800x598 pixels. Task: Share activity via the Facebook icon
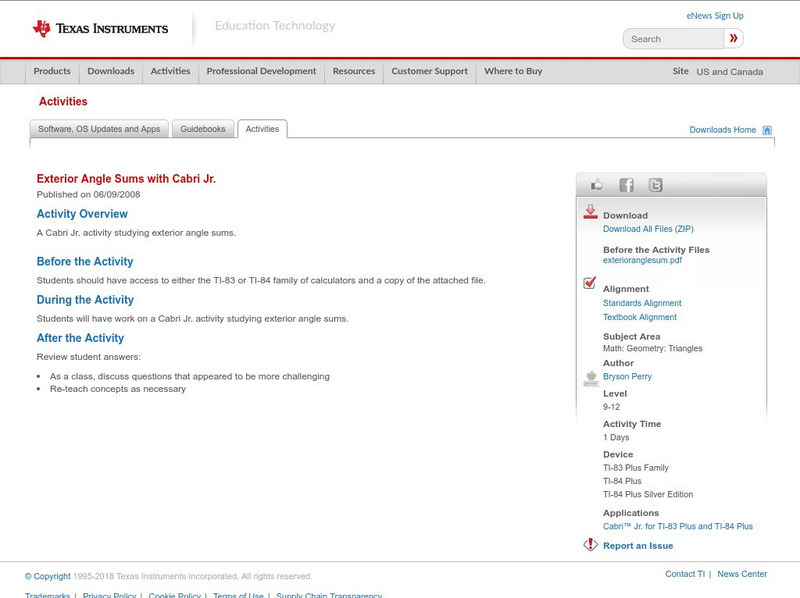[626, 185]
